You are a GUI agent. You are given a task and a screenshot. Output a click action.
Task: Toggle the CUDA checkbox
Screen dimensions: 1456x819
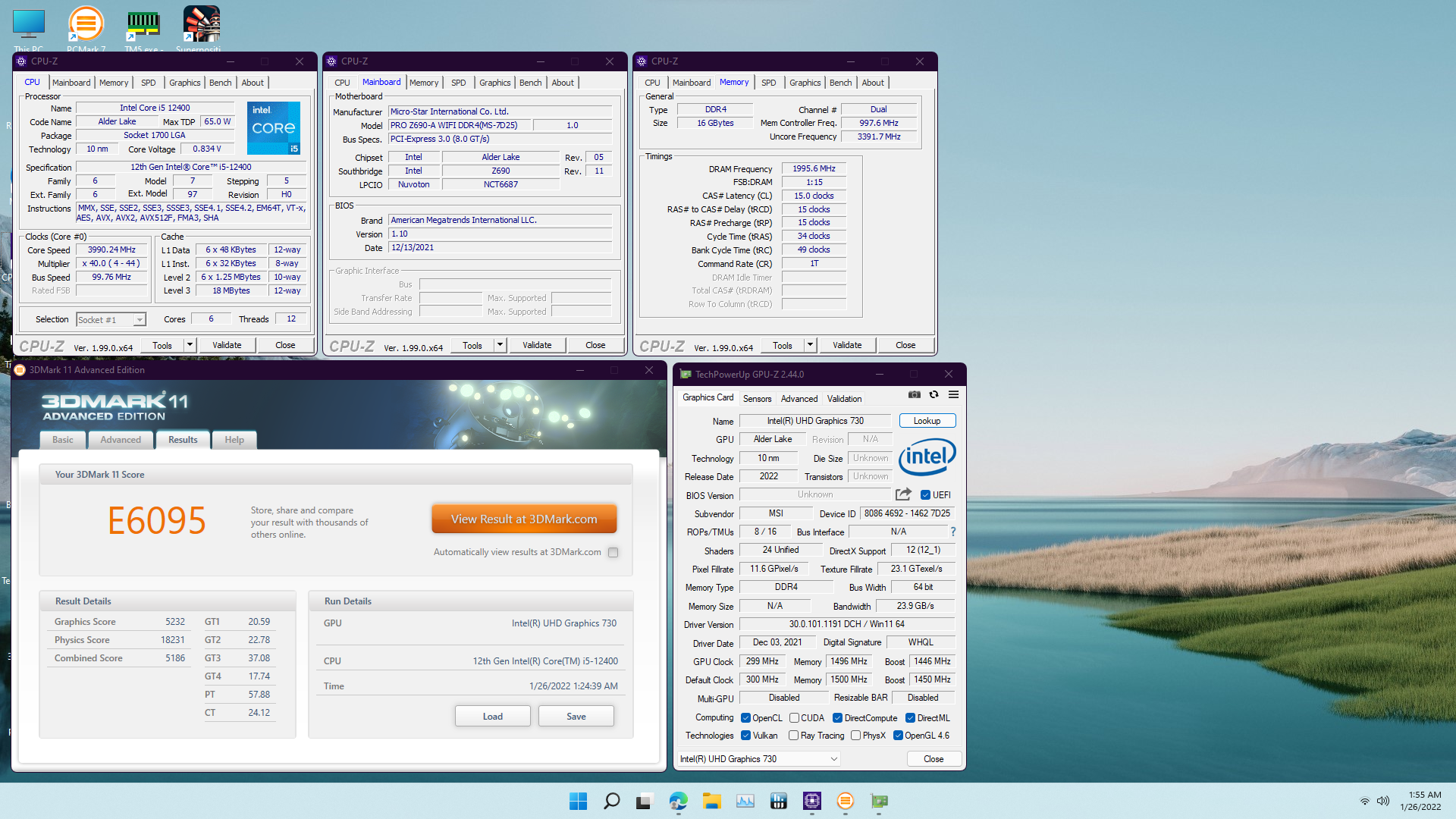[x=794, y=717]
